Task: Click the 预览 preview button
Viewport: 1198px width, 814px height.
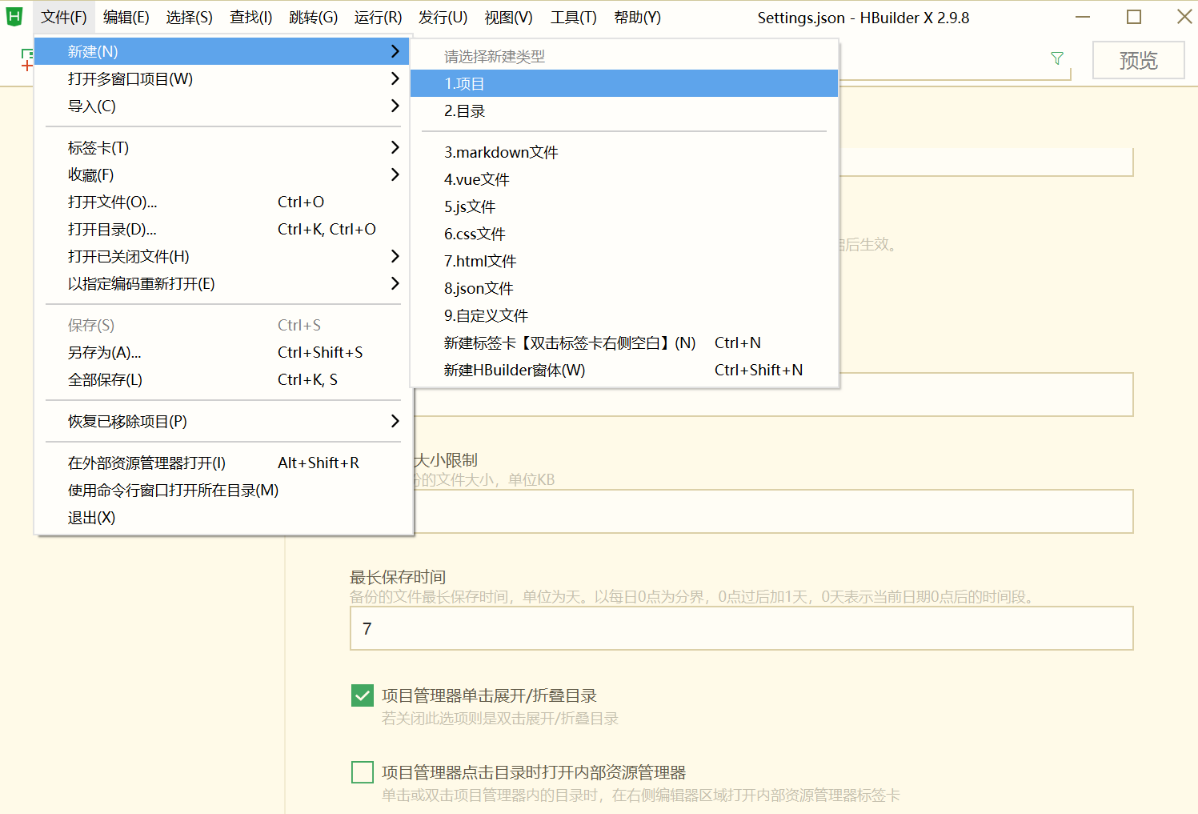Action: [x=1138, y=60]
